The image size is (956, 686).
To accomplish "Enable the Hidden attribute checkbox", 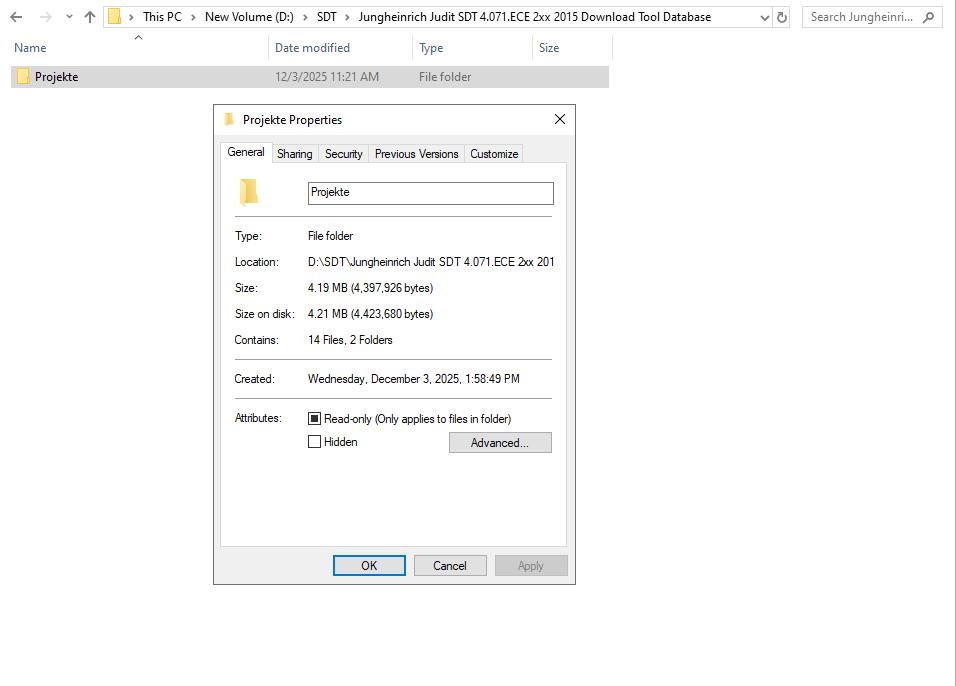I will point(314,441).
